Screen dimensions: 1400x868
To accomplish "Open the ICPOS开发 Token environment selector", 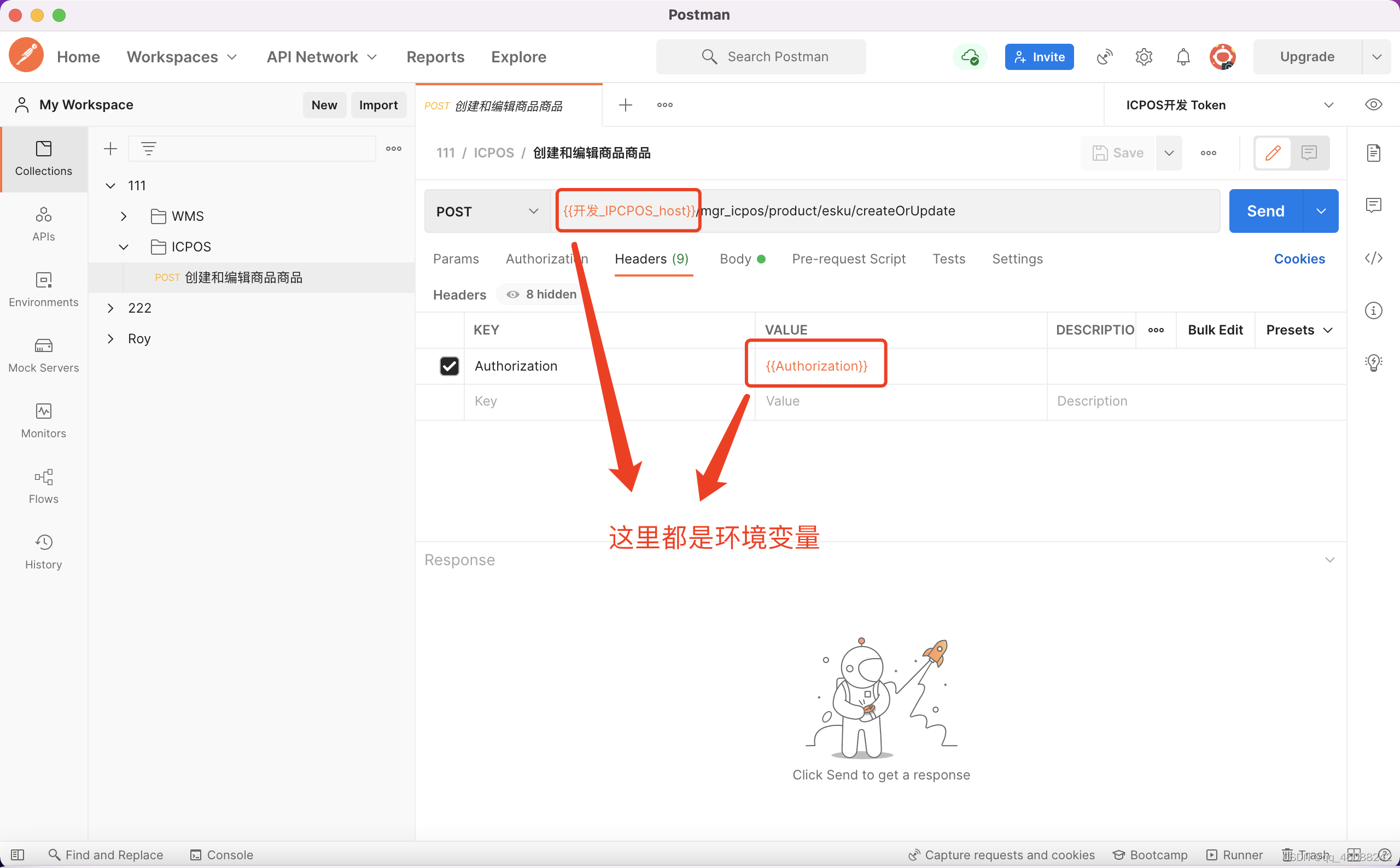I will (1229, 105).
